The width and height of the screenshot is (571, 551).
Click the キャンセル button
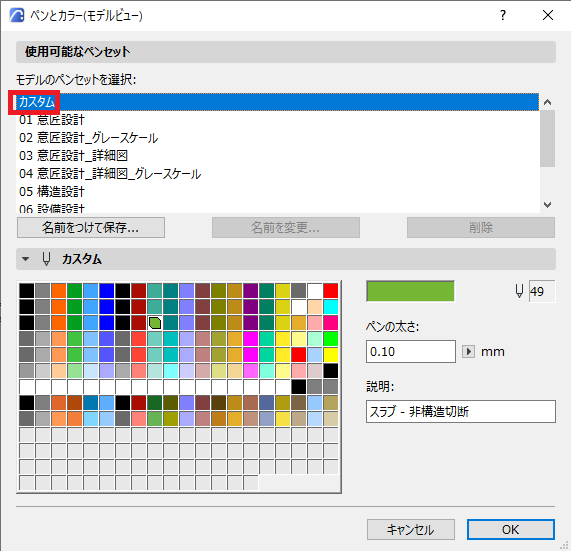tap(411, 530)
